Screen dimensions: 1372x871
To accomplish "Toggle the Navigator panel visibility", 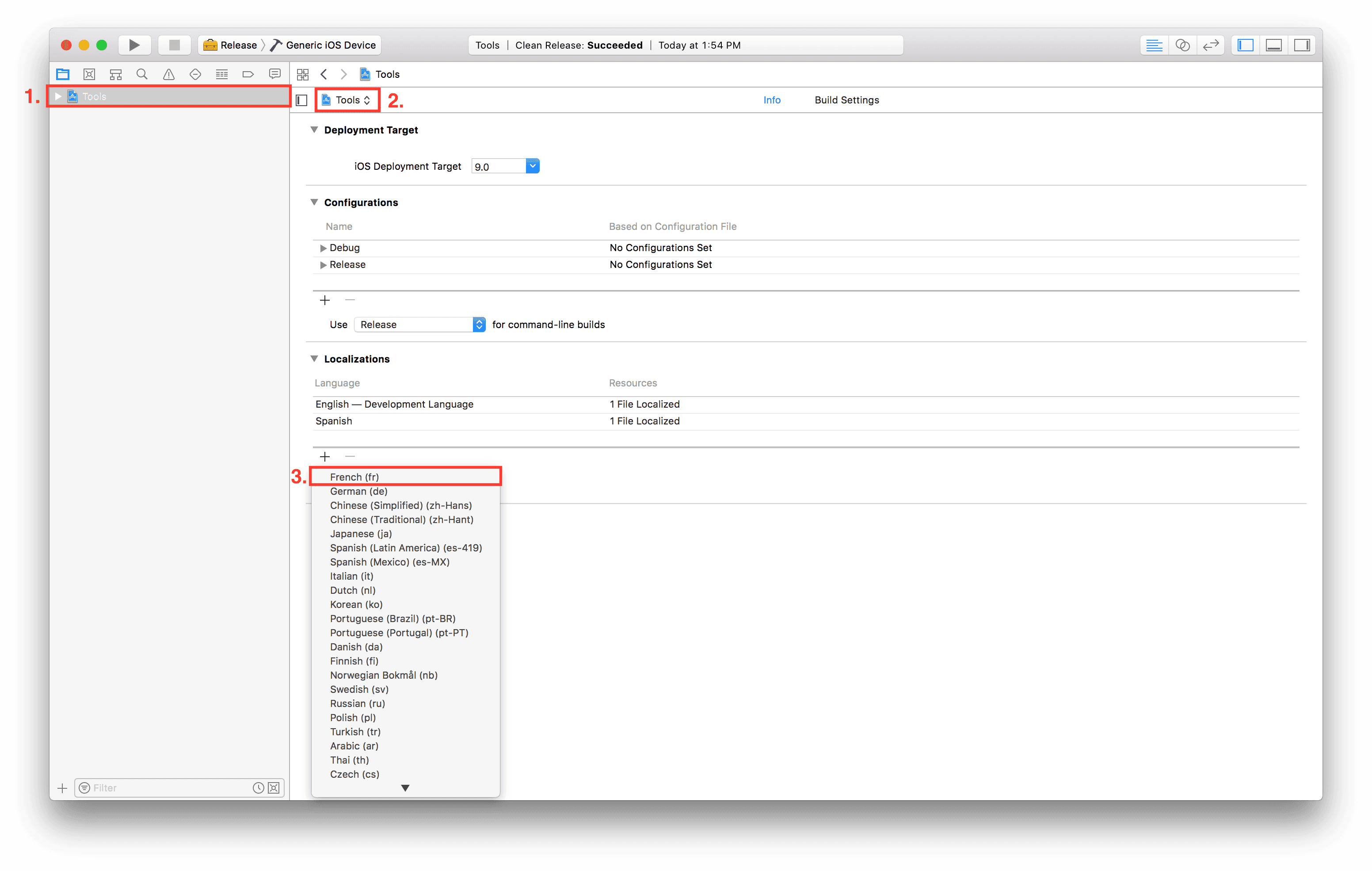I will [1246, 45].
